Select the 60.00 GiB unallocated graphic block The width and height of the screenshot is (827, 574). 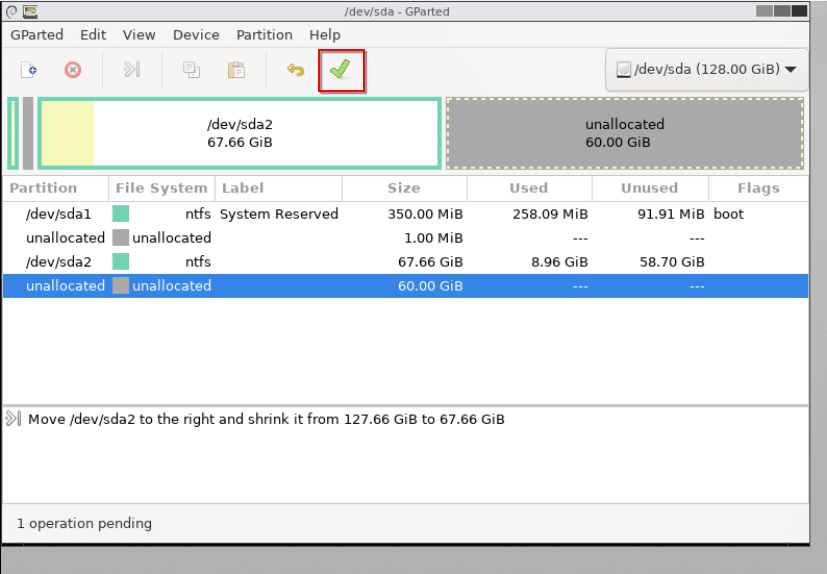[x=624, y=133]
